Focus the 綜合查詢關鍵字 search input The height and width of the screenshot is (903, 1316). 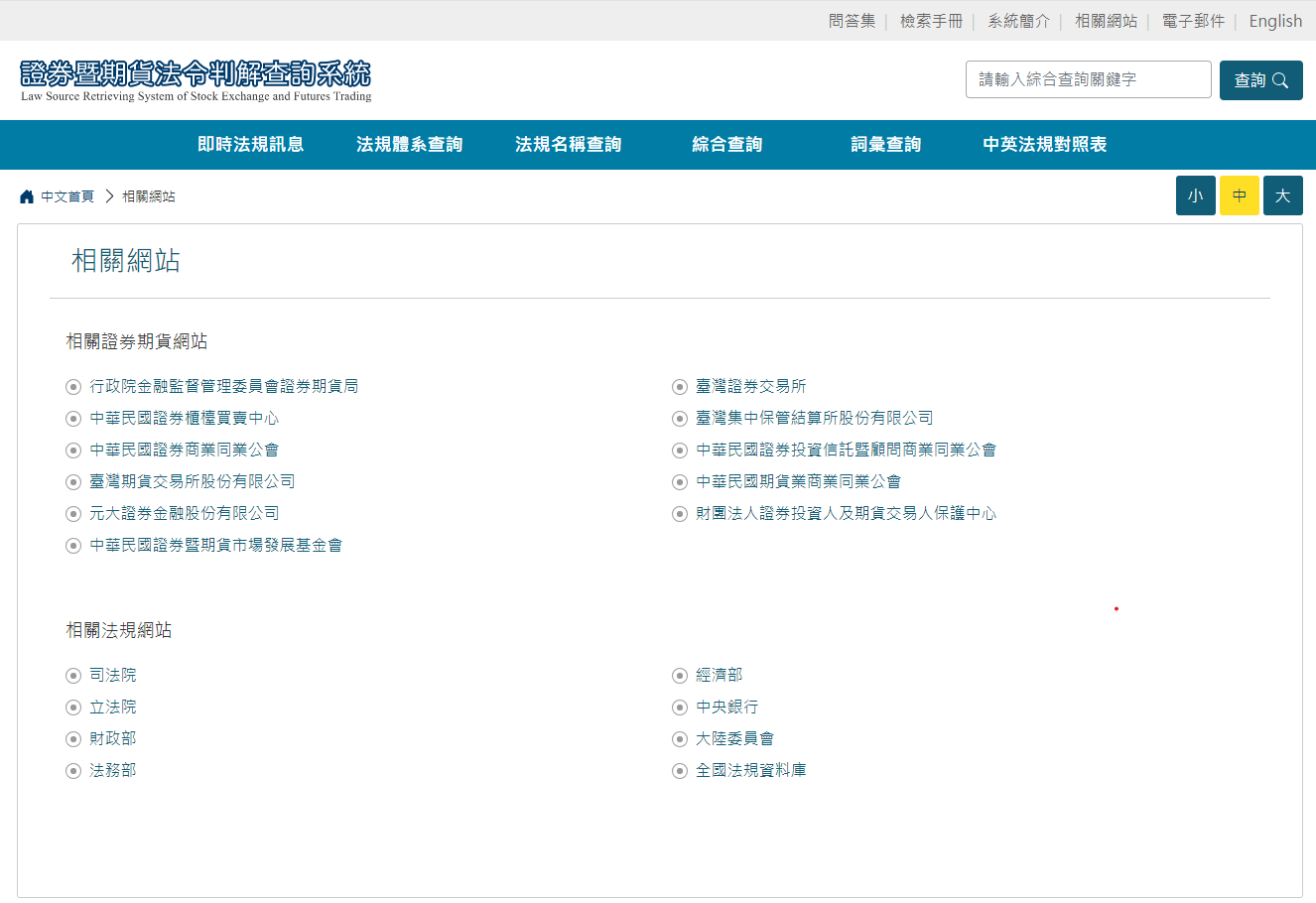pos(1088,79)
